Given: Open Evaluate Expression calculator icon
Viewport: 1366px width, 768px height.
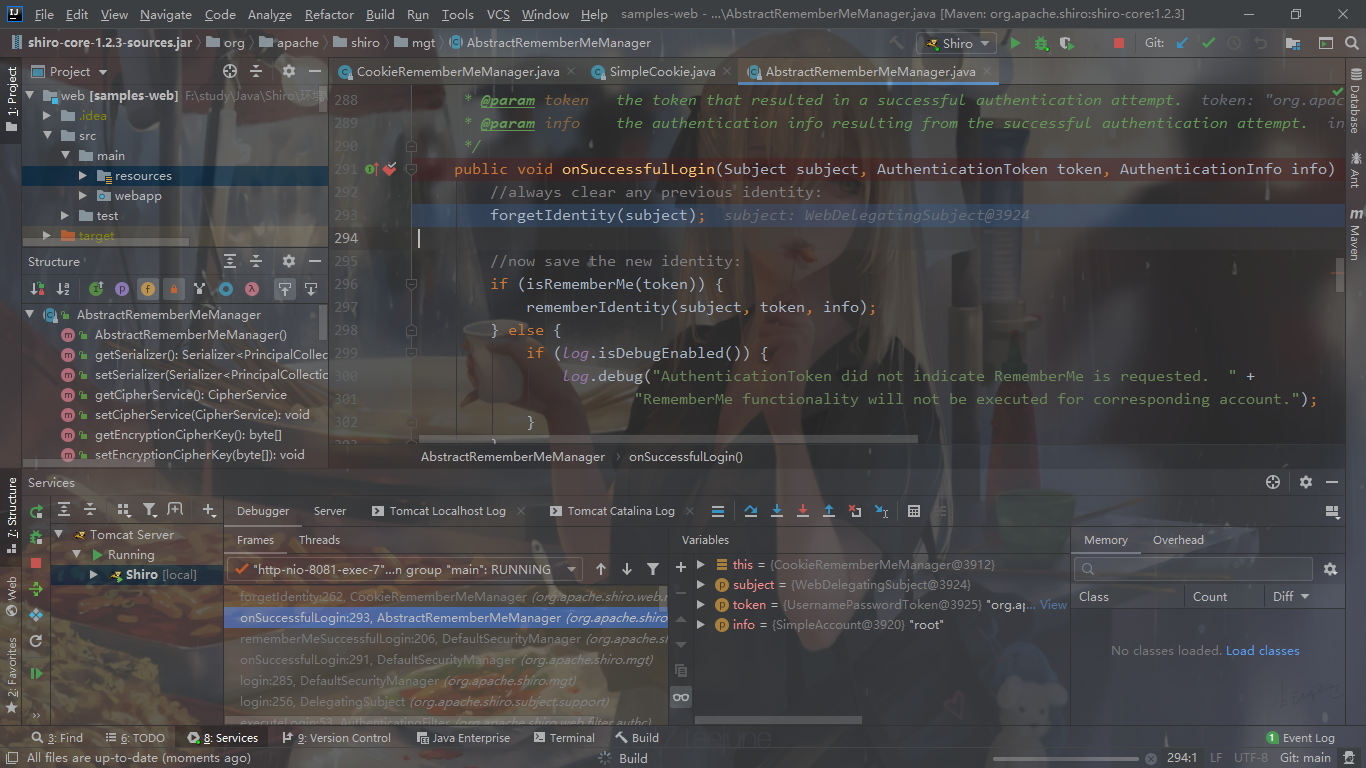Looking at the screenshot, I should click(914, 511).
